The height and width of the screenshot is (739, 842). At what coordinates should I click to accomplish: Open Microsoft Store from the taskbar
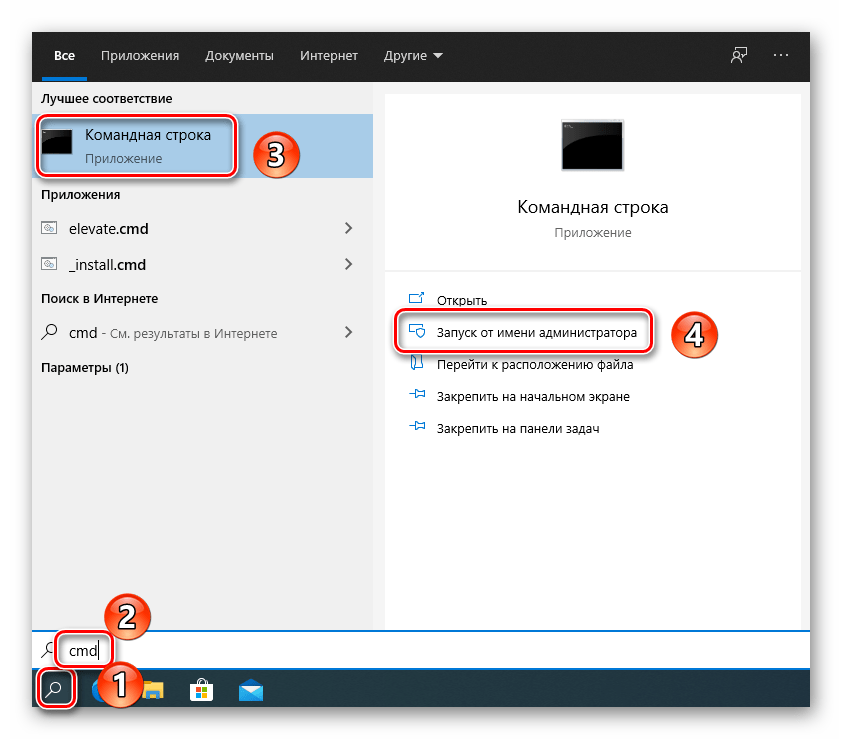coord(201,690)
